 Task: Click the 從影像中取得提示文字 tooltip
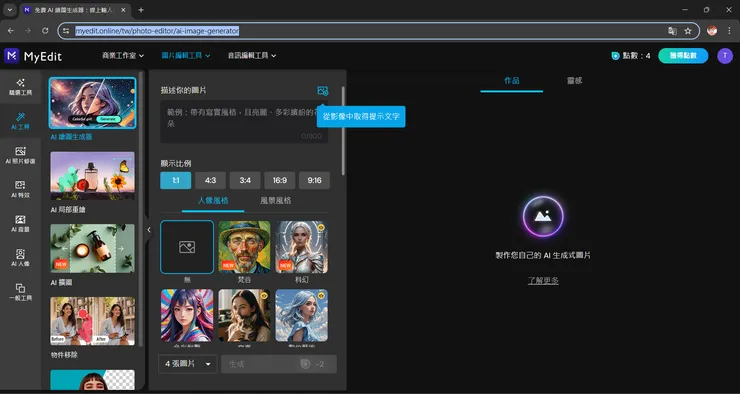click(x=361, y=116)
